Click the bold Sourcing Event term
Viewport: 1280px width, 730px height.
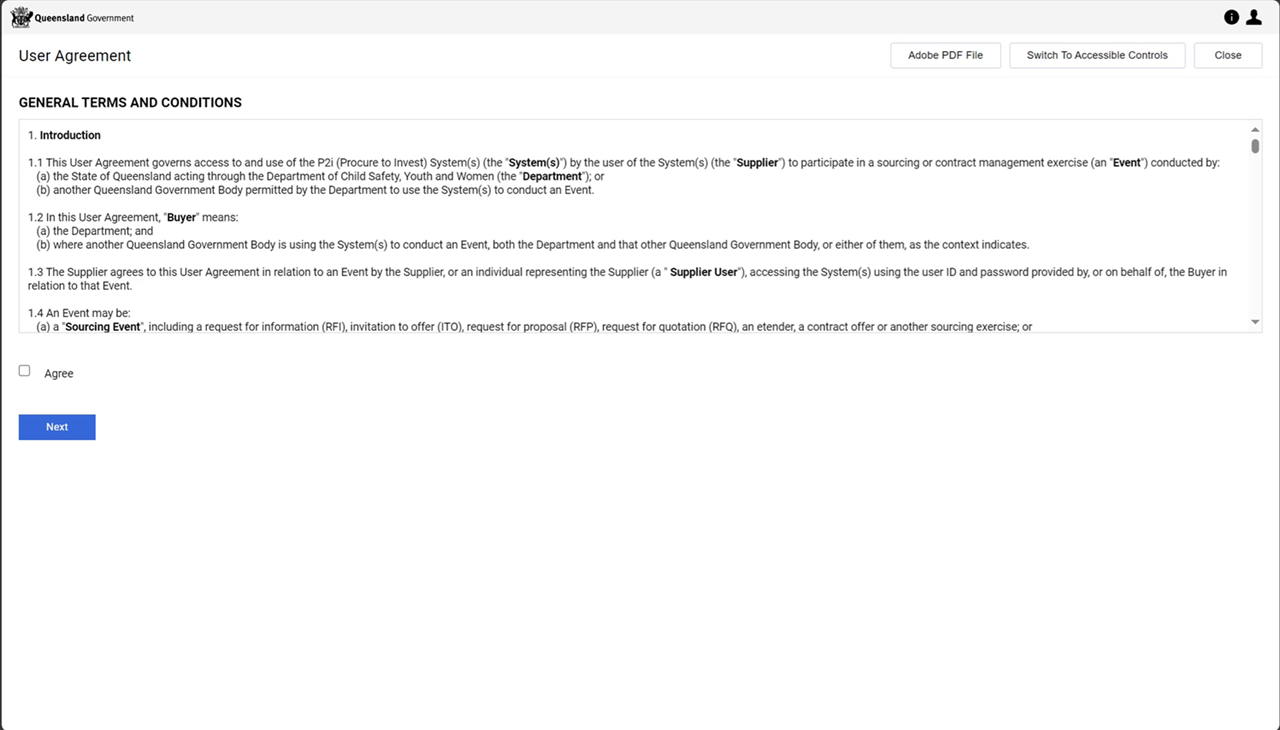click(x=102, y=327)
